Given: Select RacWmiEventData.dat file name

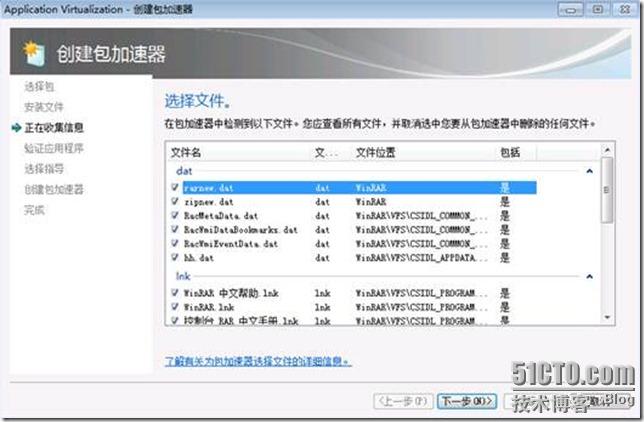Looking at the screenshot, I should [x=230, y=244].
